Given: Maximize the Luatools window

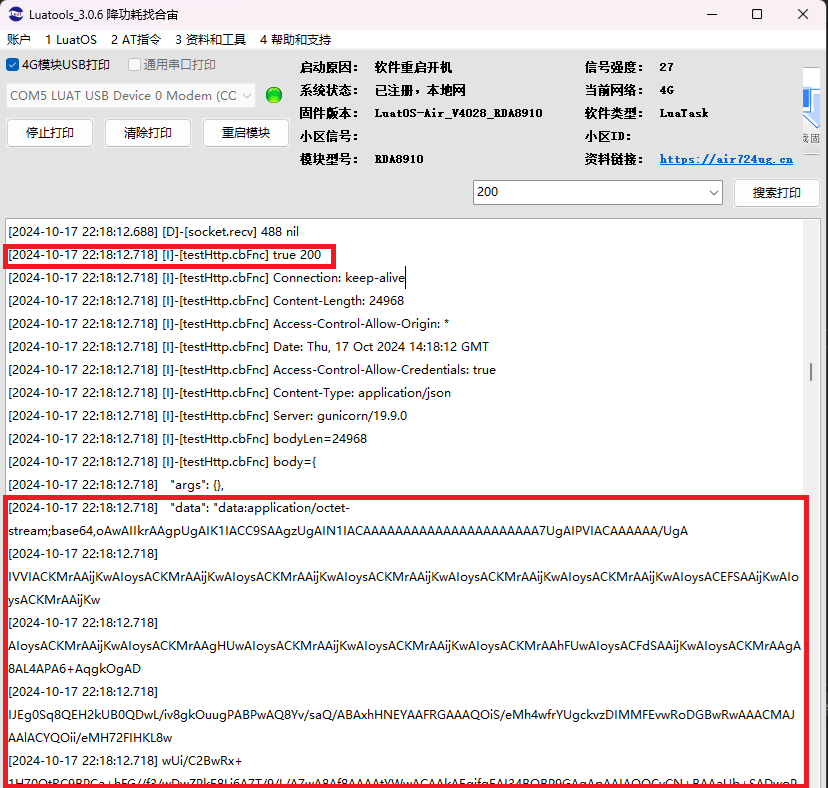Looking at the screenshot, I should coord(756,14).
